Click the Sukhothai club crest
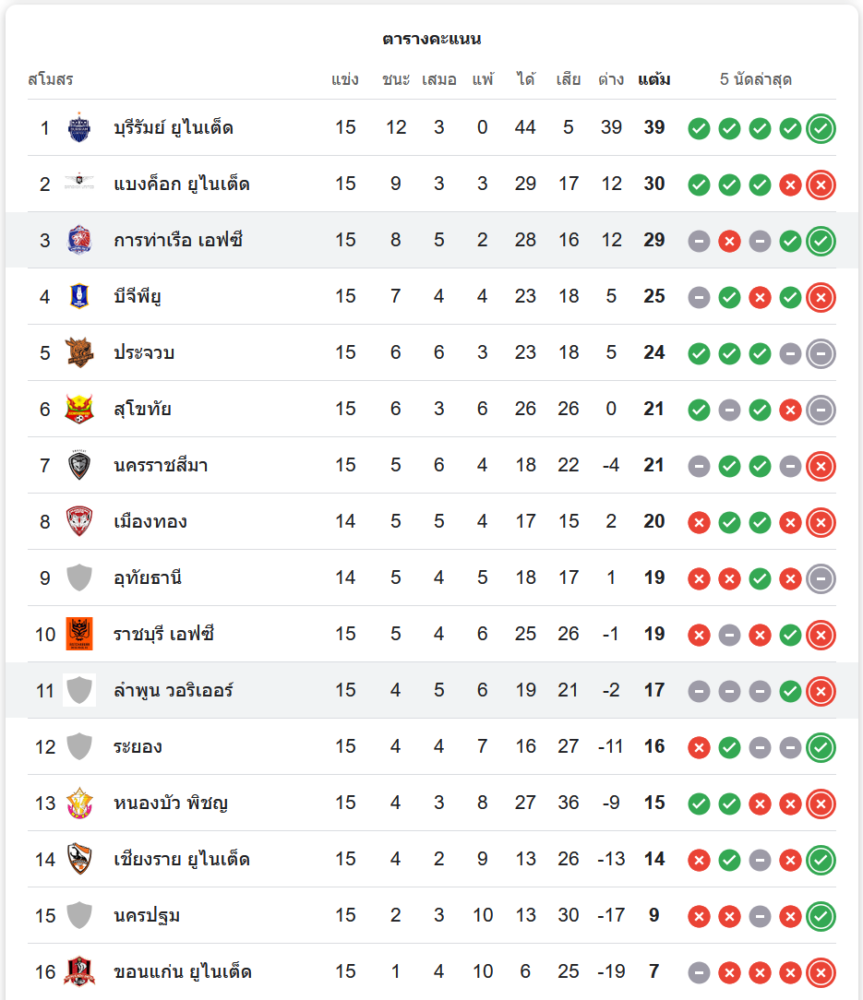The height and width of the screenshot is (1000, 863). pyautogui.click(x=79, y=409)
